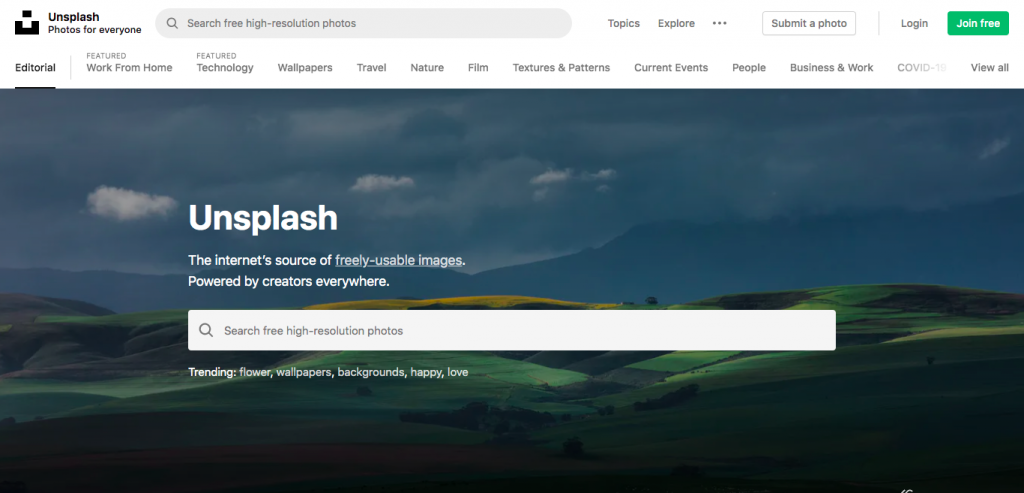Open the Film topic
The width and height of the screenshot is (1024, 493).
tap(478, 67)
